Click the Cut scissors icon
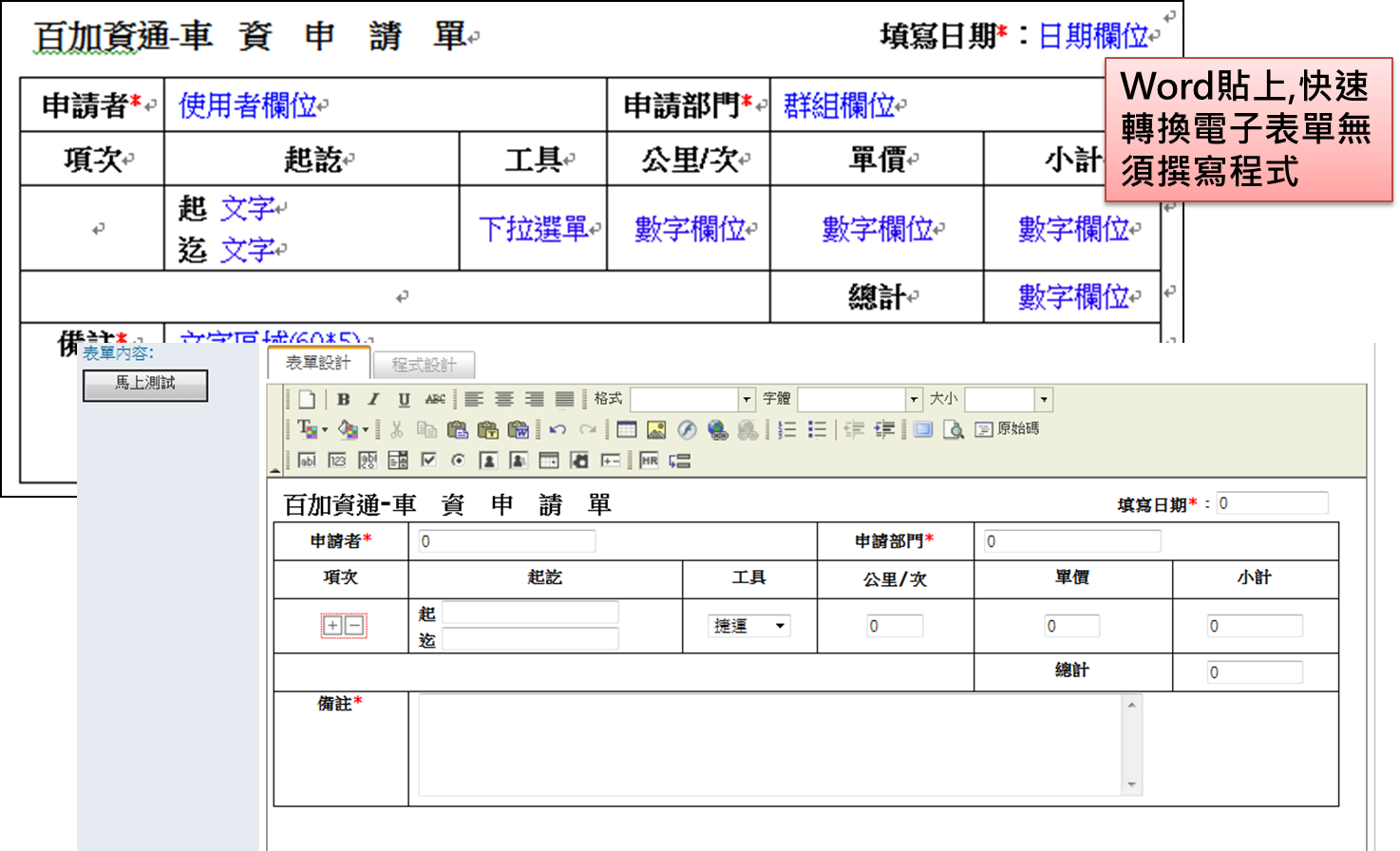 [397, 430]
